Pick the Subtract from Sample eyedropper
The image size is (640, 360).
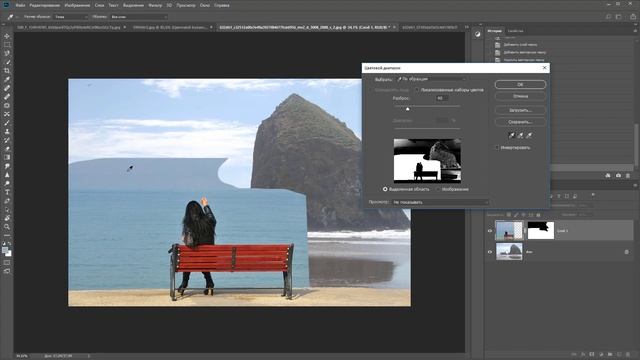529,135
